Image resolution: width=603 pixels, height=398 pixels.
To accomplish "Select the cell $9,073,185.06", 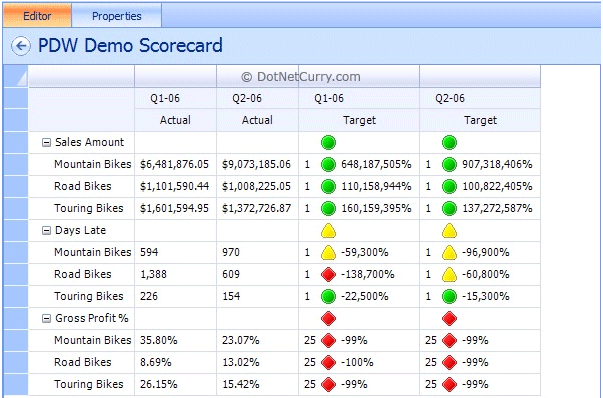I will 257,165.
